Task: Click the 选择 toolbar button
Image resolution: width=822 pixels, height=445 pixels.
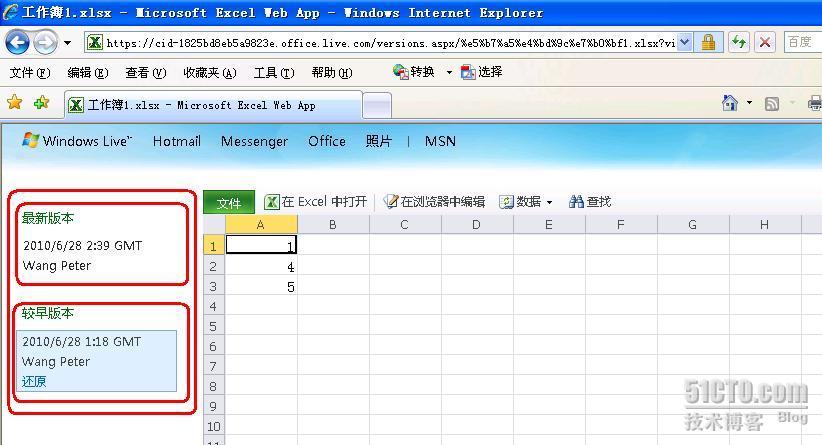Action: pos(481,72)
